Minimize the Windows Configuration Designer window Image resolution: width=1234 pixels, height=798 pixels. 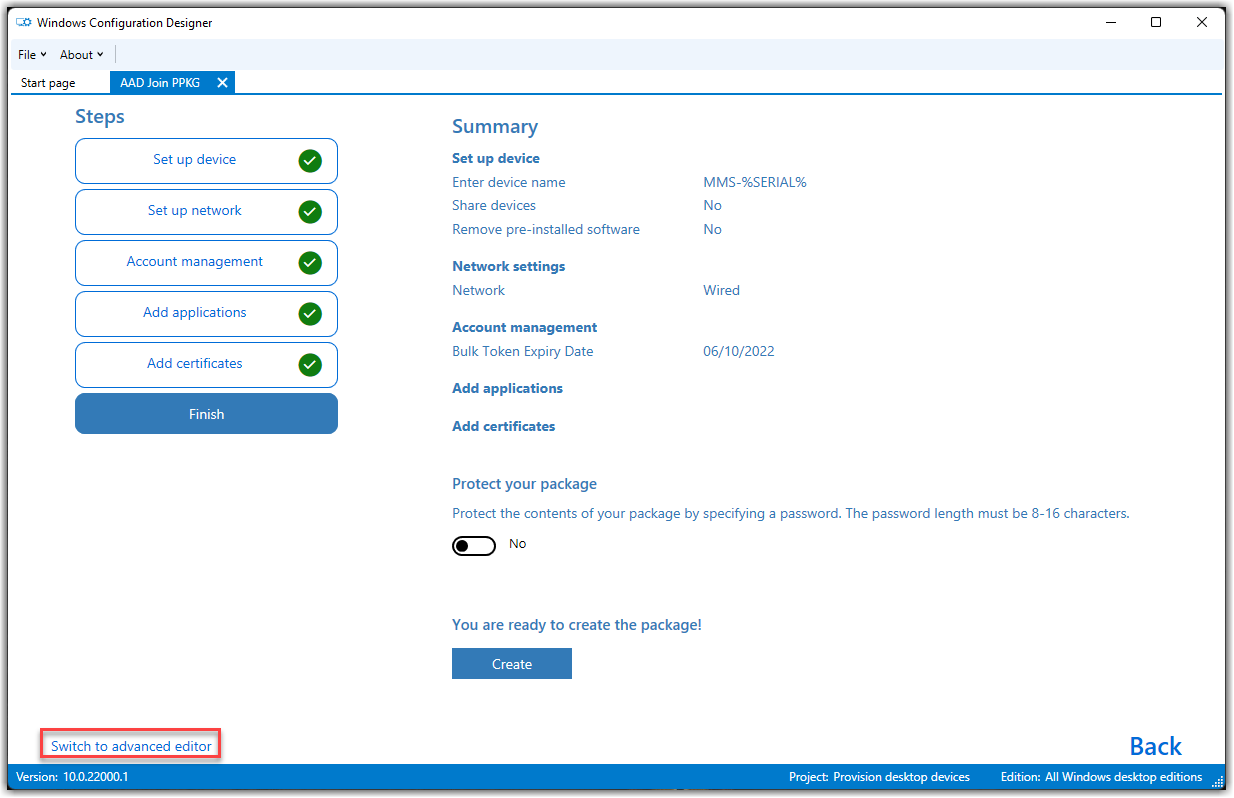(x=1110, y=22)
